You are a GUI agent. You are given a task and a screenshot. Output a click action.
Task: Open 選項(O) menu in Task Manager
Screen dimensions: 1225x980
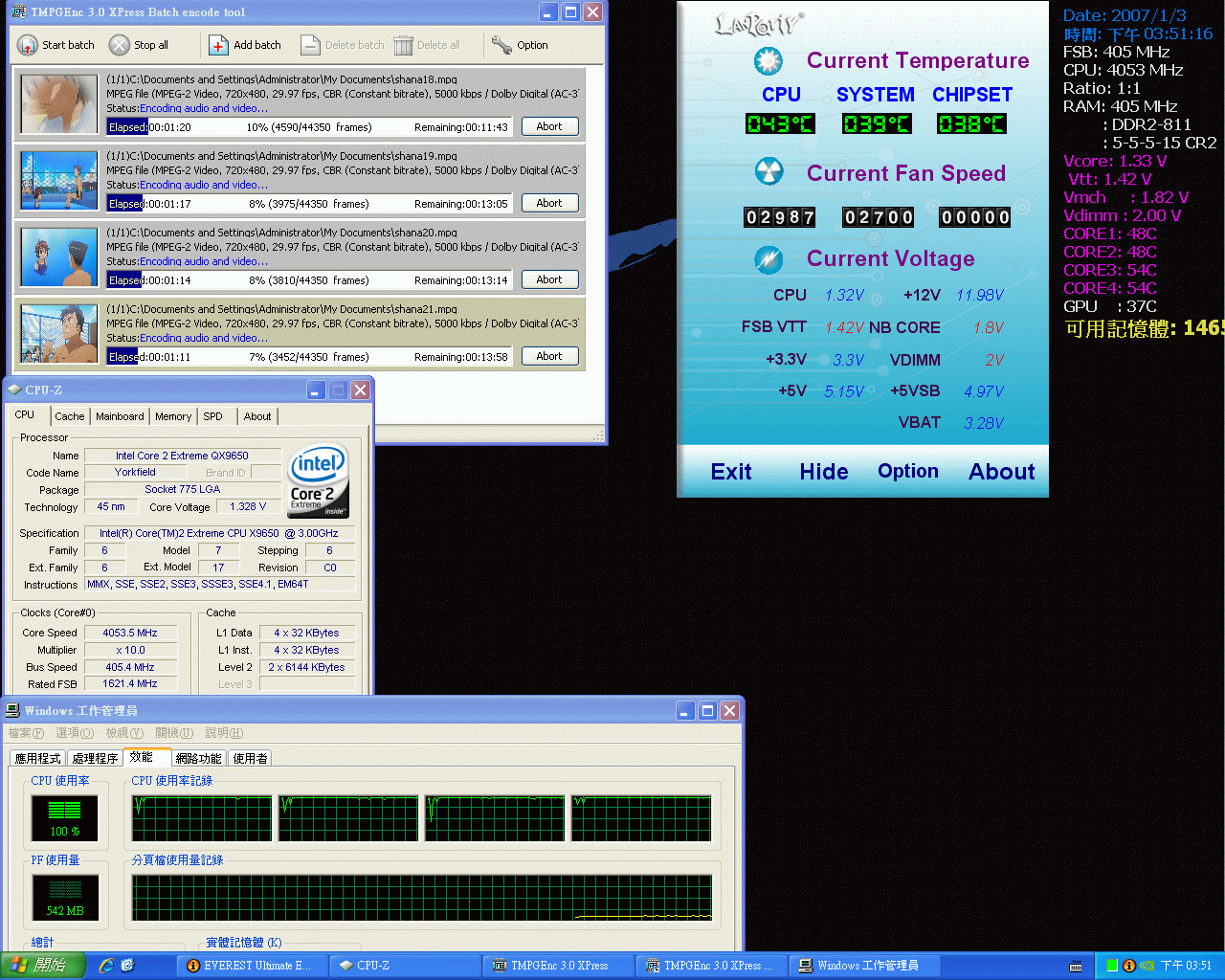coord(75,733)
